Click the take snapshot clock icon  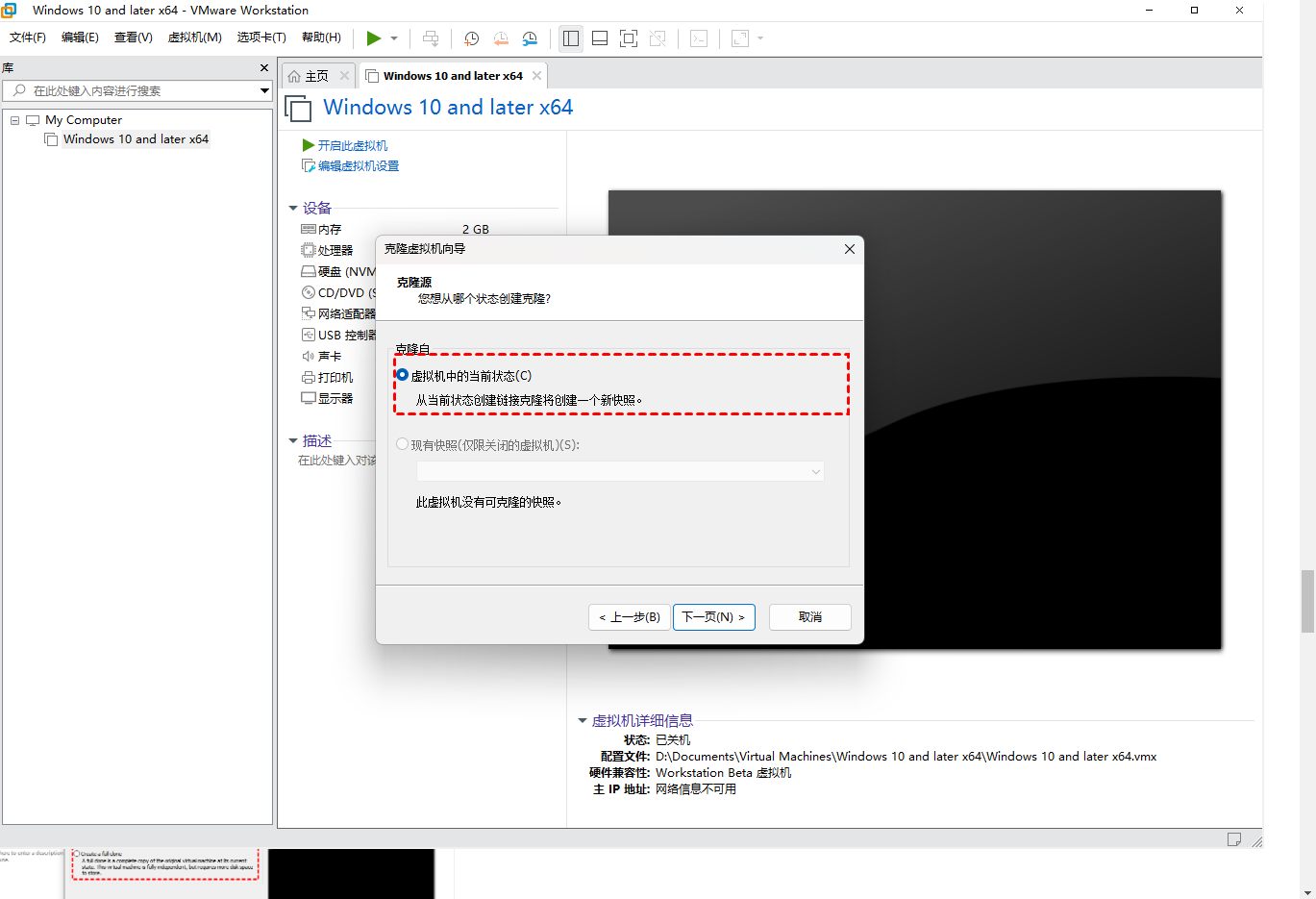471,38
